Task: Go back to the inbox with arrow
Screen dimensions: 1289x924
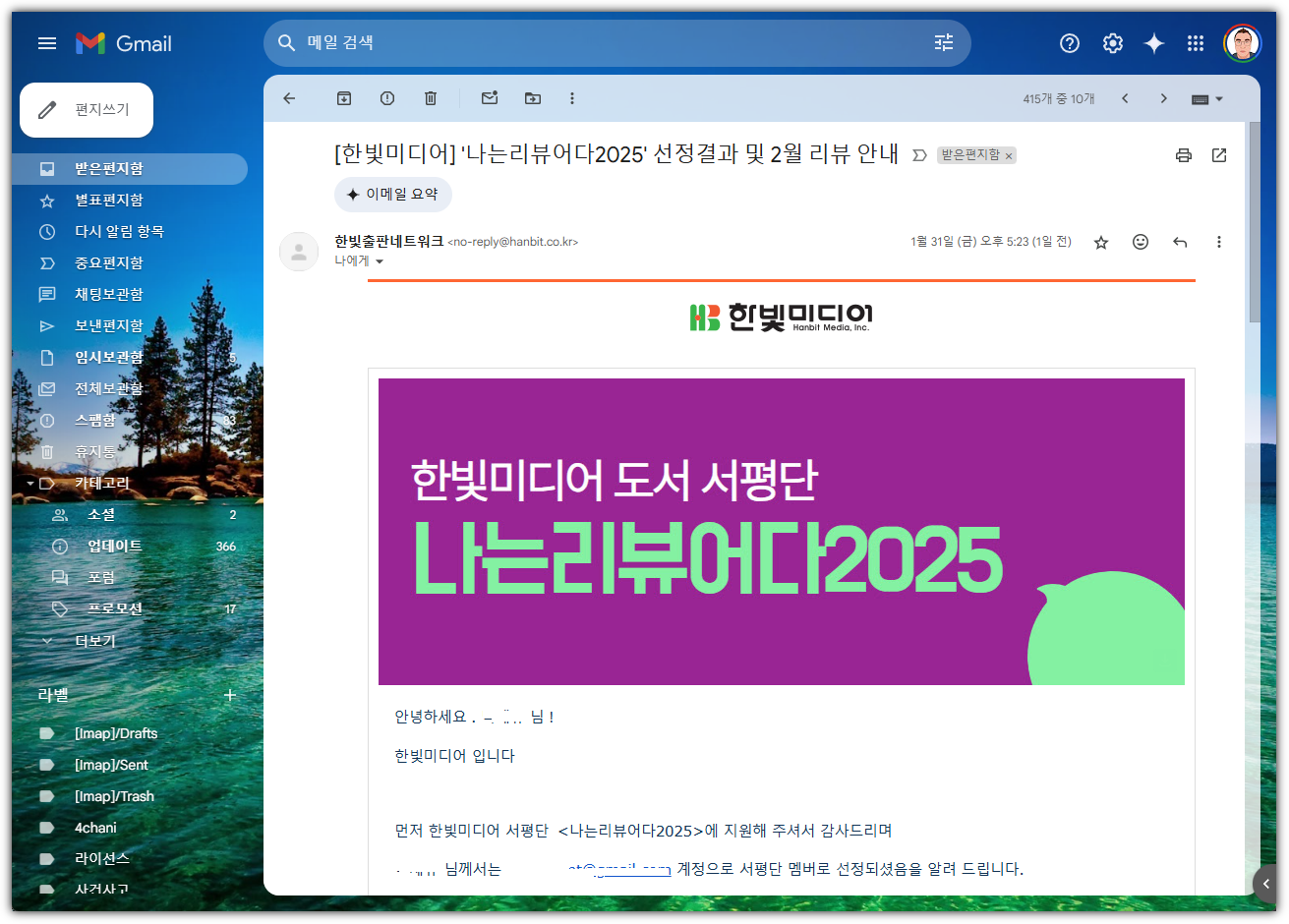Action: click(x=289, y=98)
